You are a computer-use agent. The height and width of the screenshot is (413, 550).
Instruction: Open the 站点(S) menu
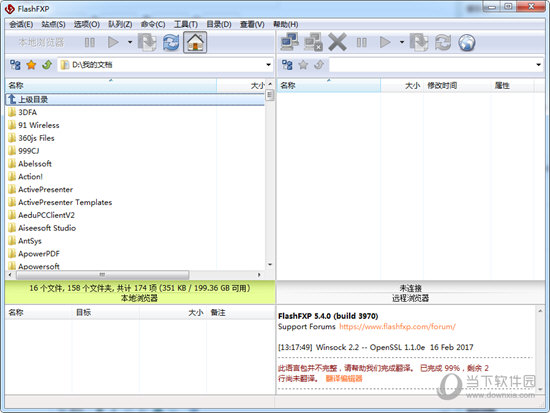pos(53,24)
